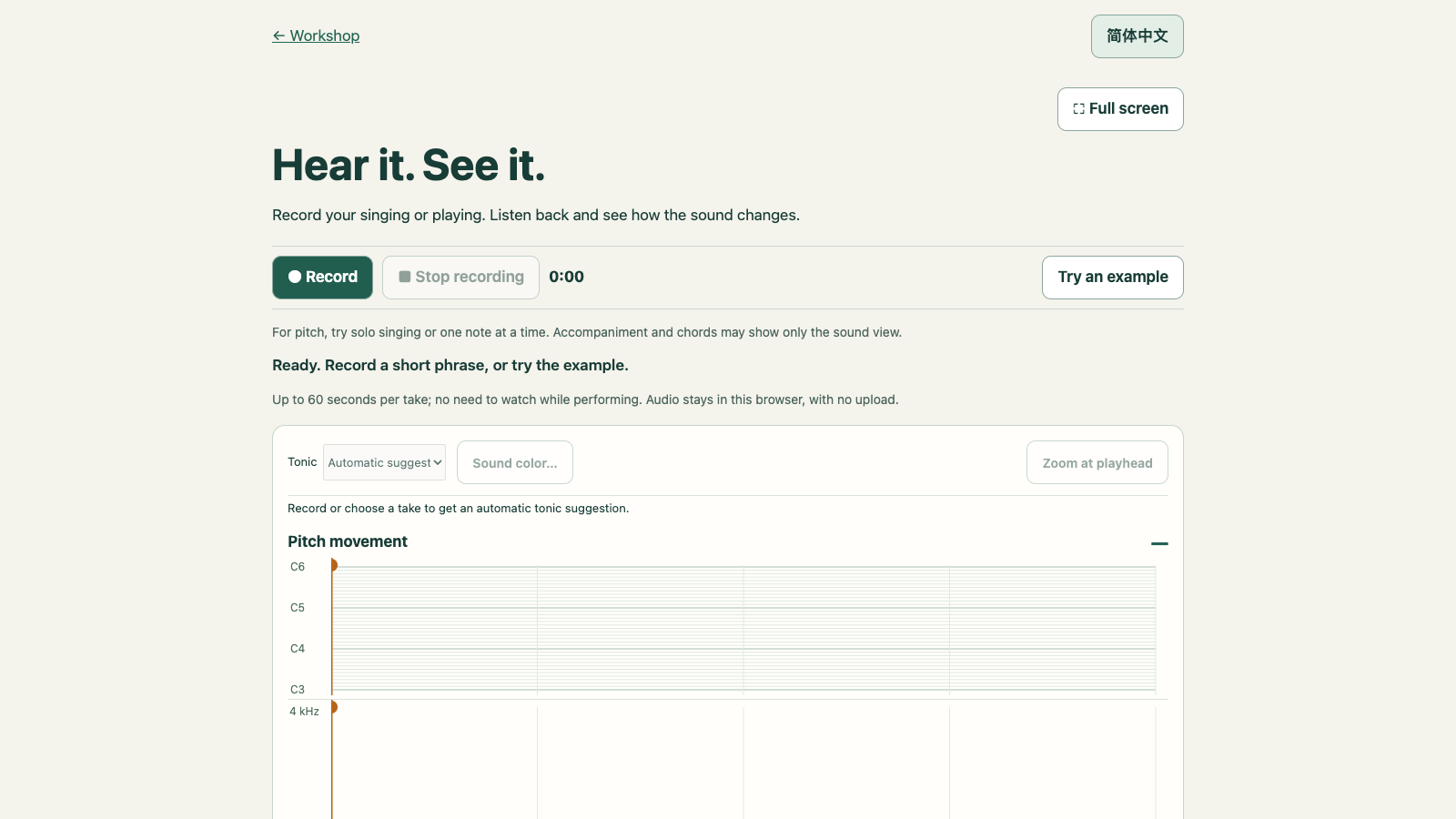1456x819 pixels.
Task: Select the 4 kHz spectrum playhead marker
Action: 334,707
